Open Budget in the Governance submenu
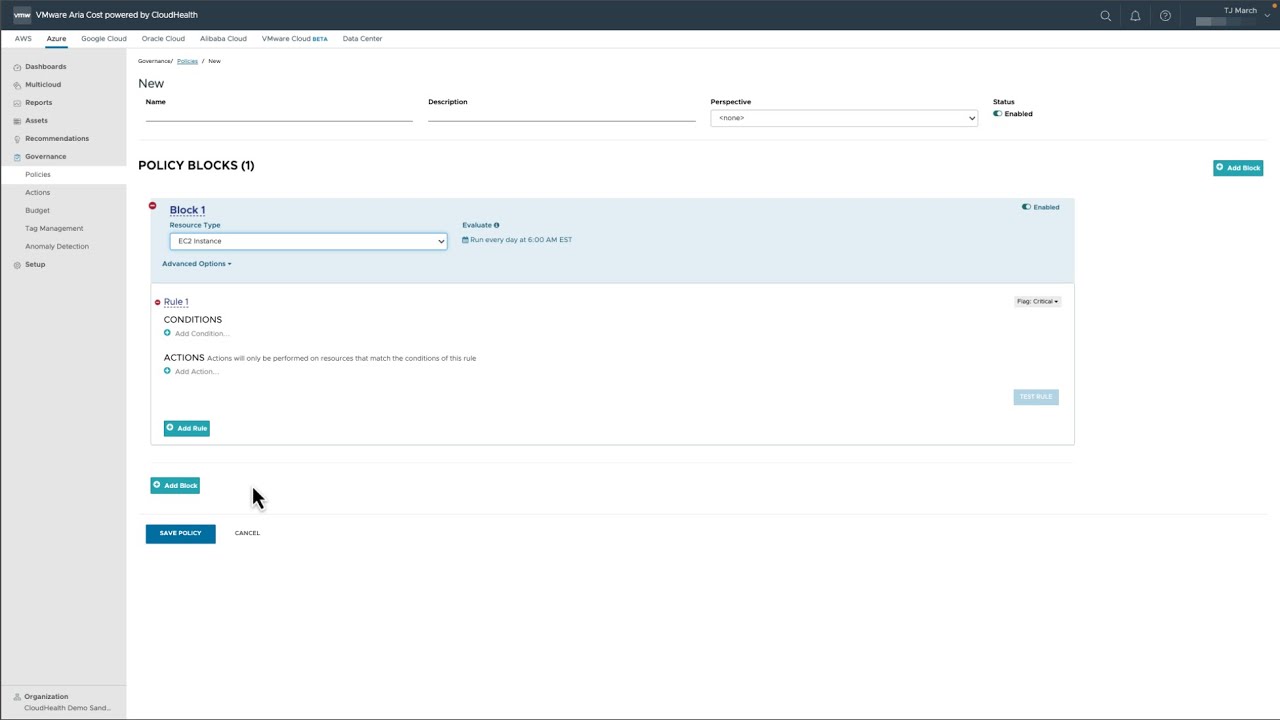1280x720 pixels. (x=38, y=211)
